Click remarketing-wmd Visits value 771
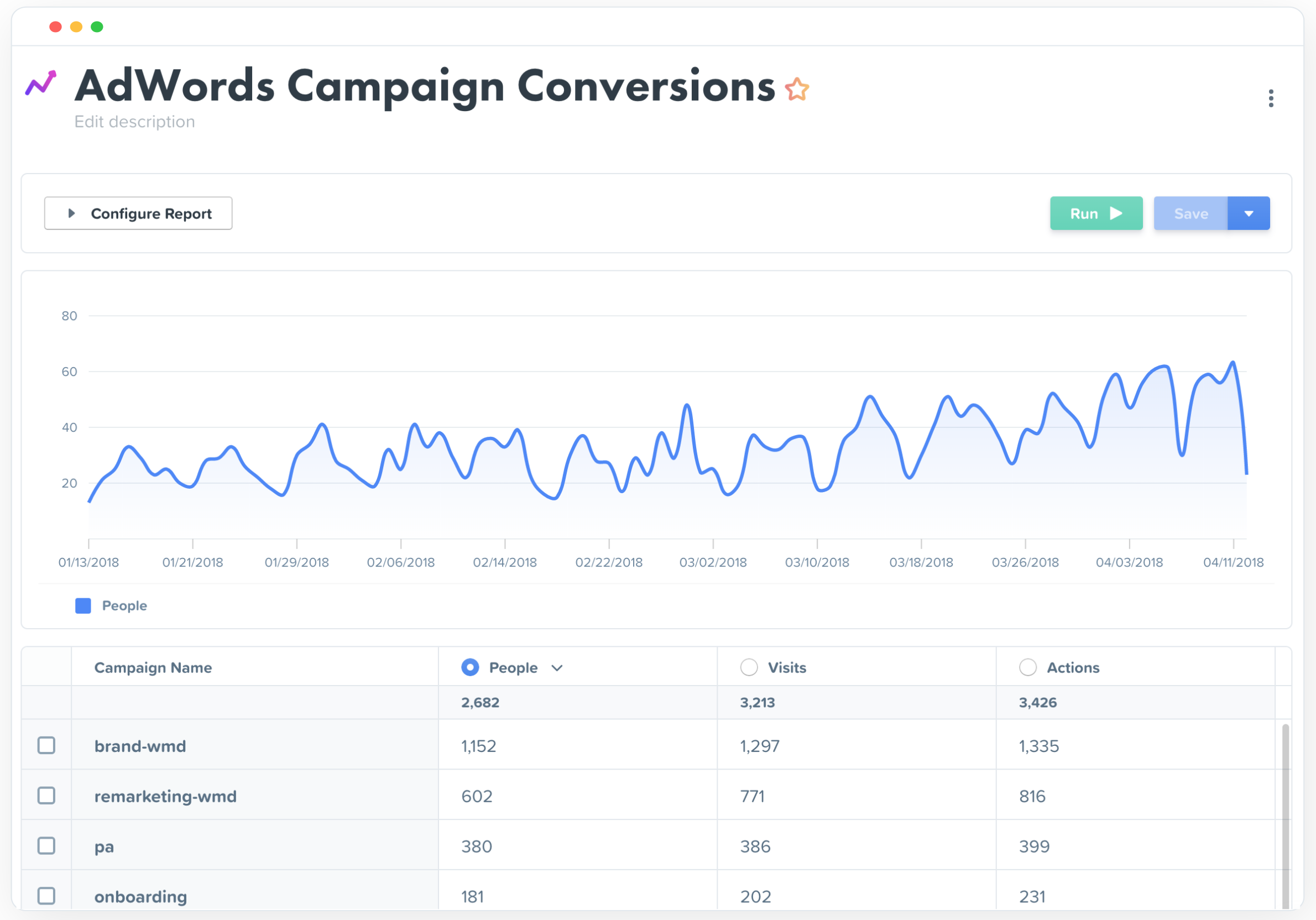Viewport: 1316px width, 920px height. tap(752, 796)
